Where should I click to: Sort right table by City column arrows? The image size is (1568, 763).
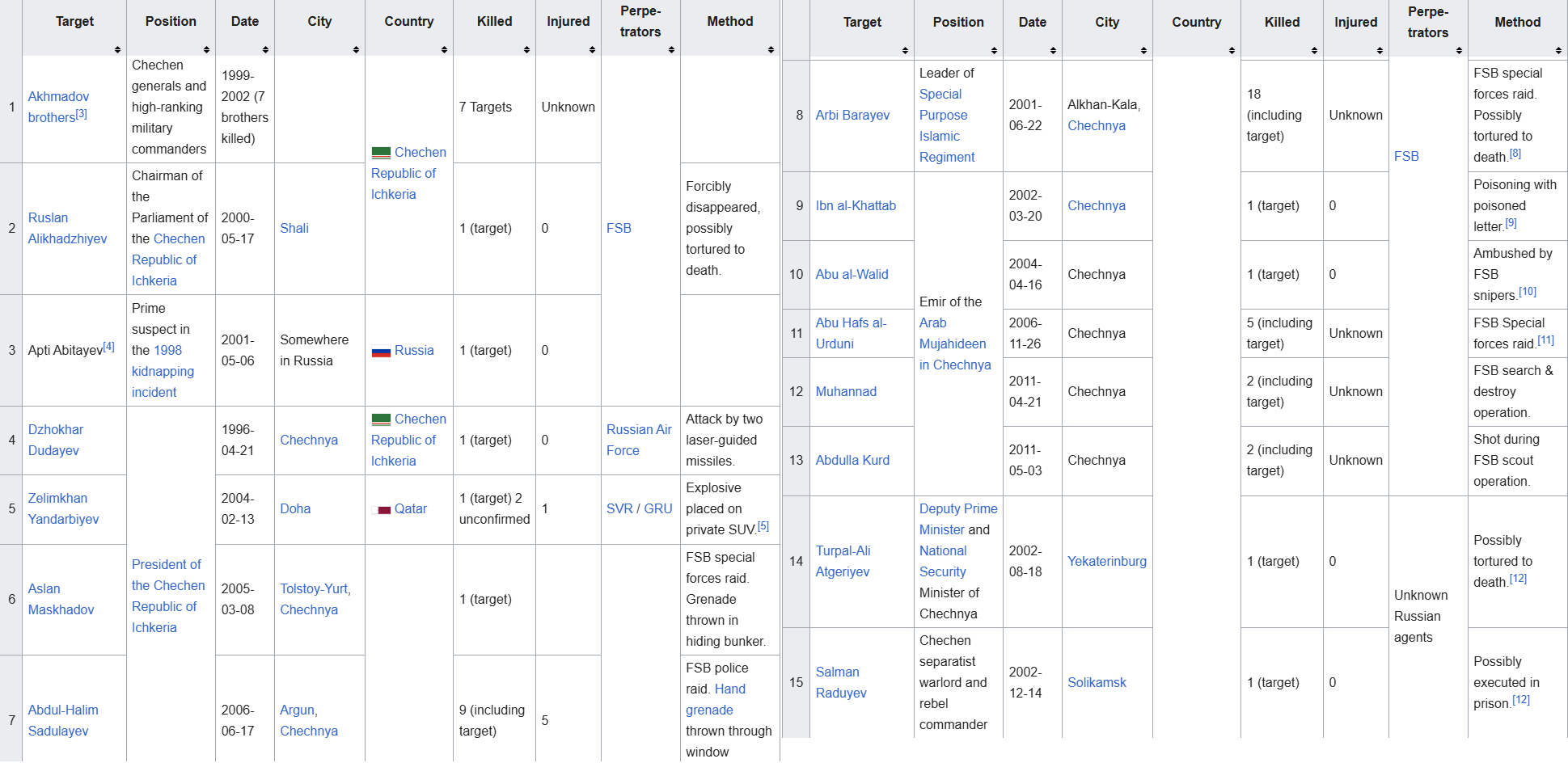tap(1144, 51)
